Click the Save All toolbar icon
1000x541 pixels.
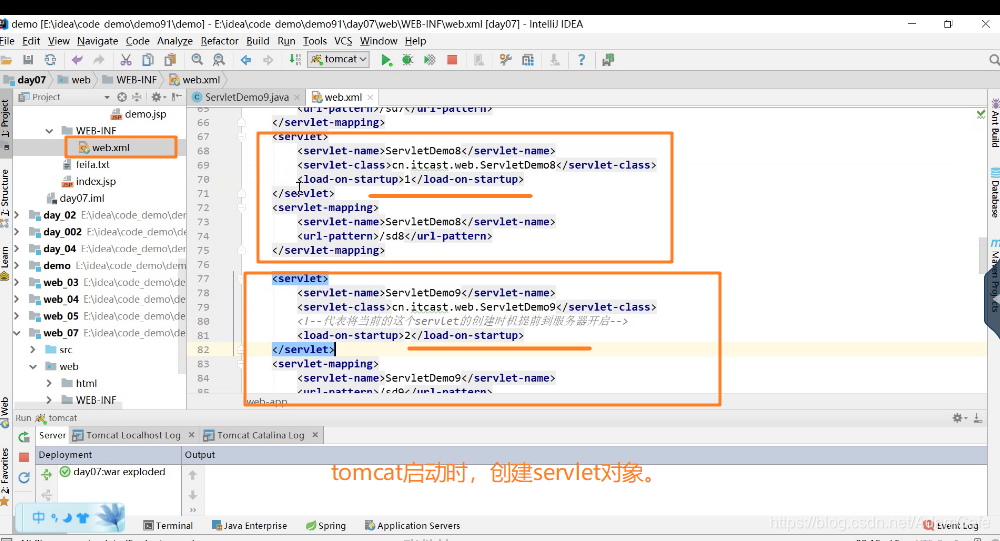(x=28, y=59)
